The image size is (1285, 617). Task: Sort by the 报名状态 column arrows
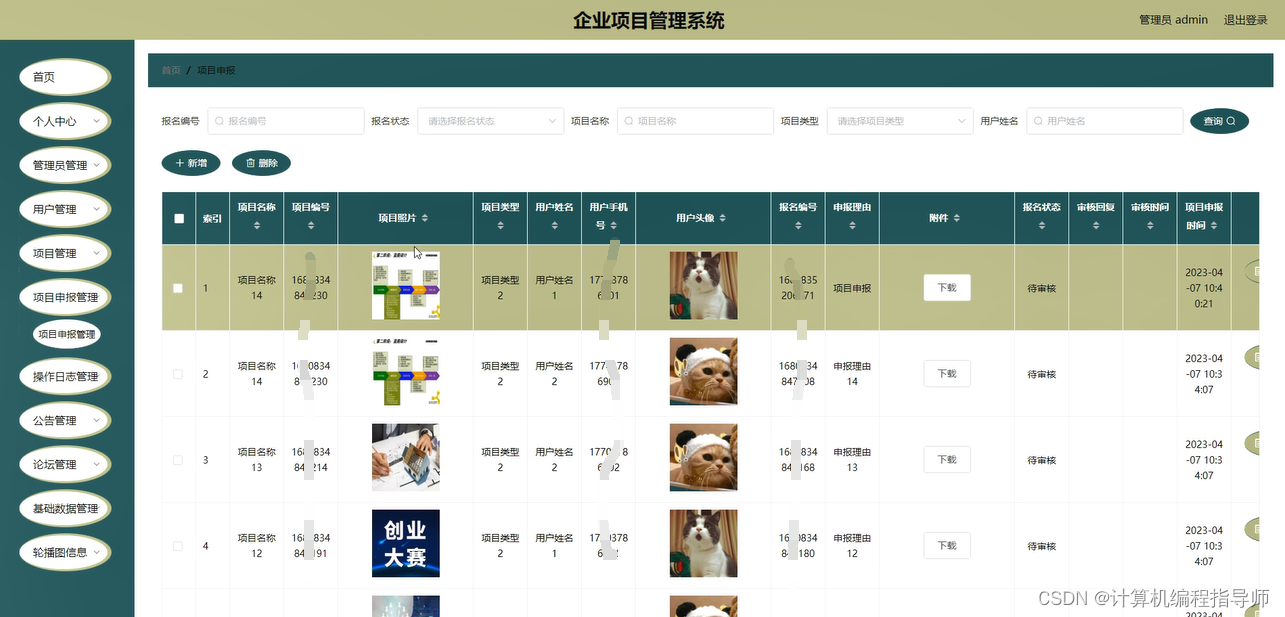pyautogui.click(x=1041, y=226)
